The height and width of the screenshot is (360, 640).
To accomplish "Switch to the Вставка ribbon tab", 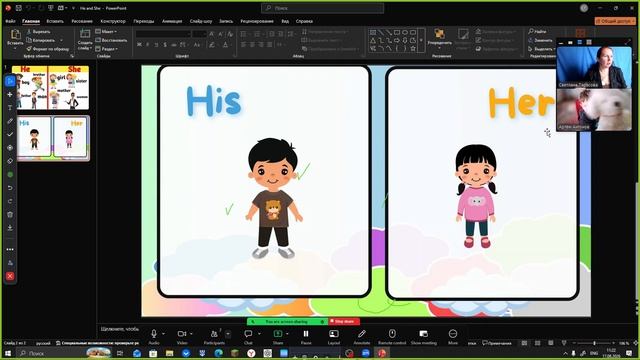I will point(55,21).
